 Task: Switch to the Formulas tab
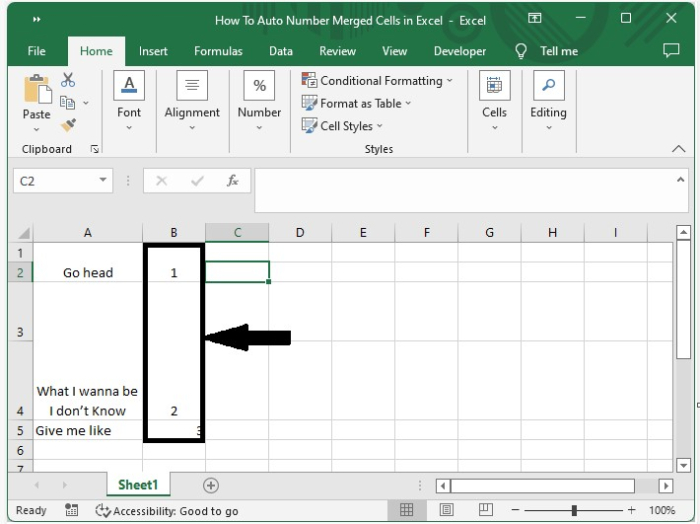[218, 51]
